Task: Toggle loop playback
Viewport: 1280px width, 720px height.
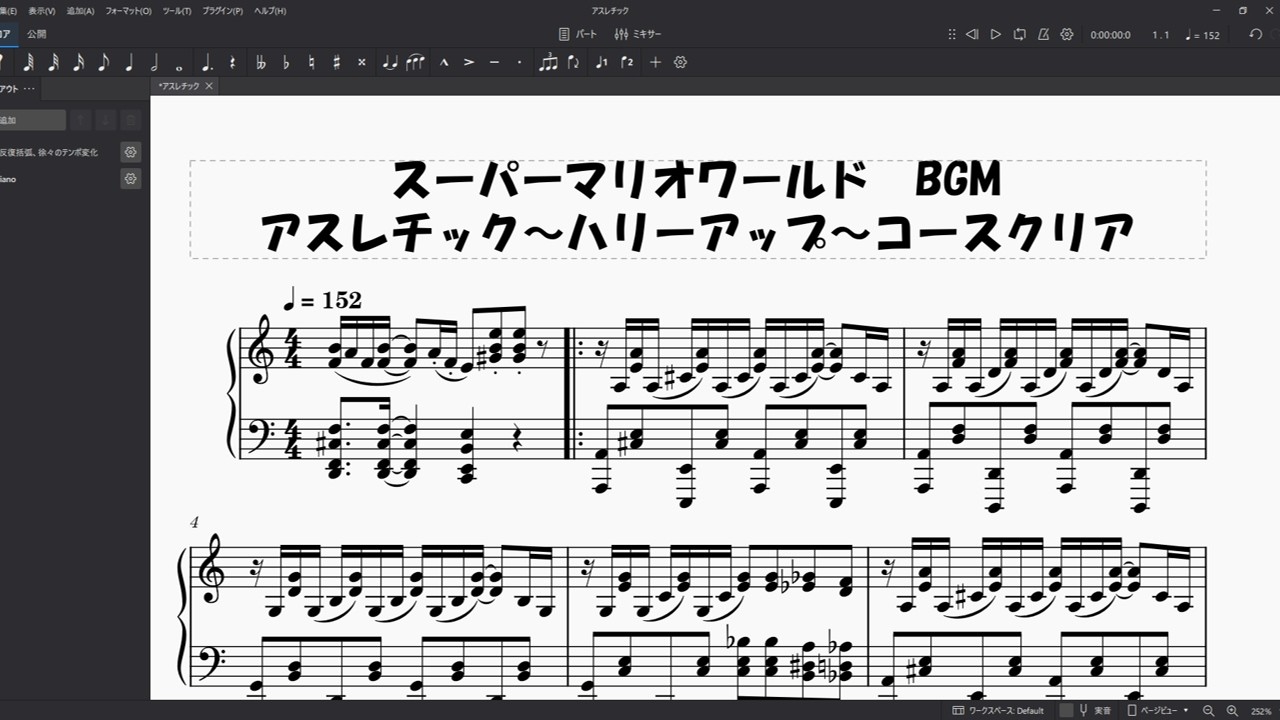Action: coord(1019,34)
